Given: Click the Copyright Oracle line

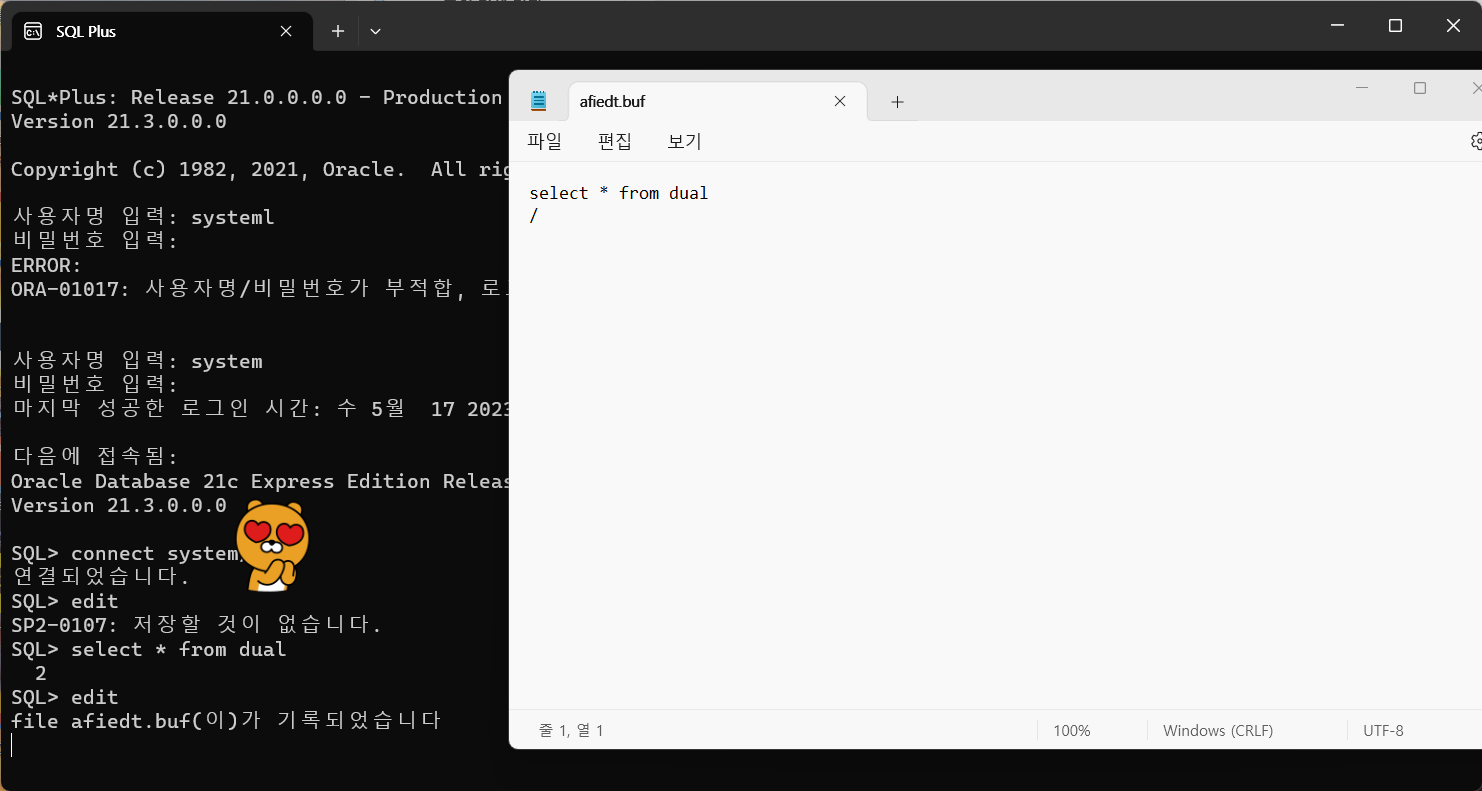Looking at the screenshot, I should [260, 169].
